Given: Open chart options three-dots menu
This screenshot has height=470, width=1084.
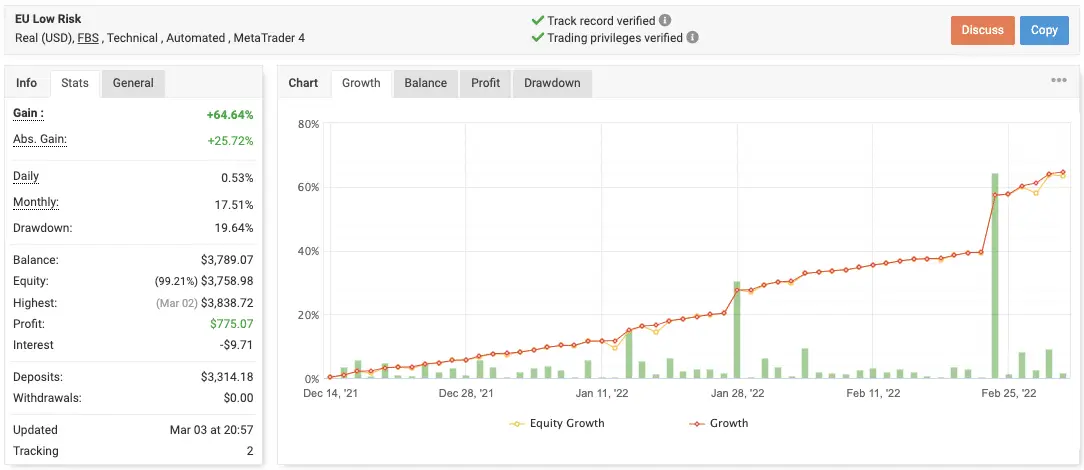Looking at the screenshot, I should 1058,81.
